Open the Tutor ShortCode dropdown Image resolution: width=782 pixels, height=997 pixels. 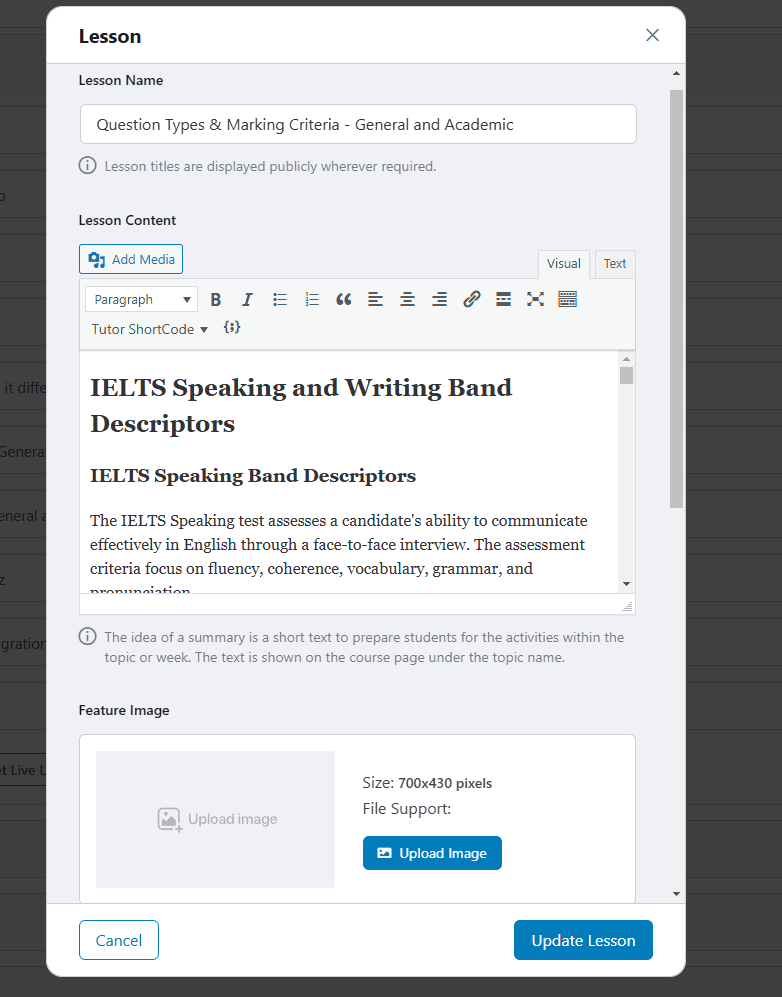click(x=149, y=329)
